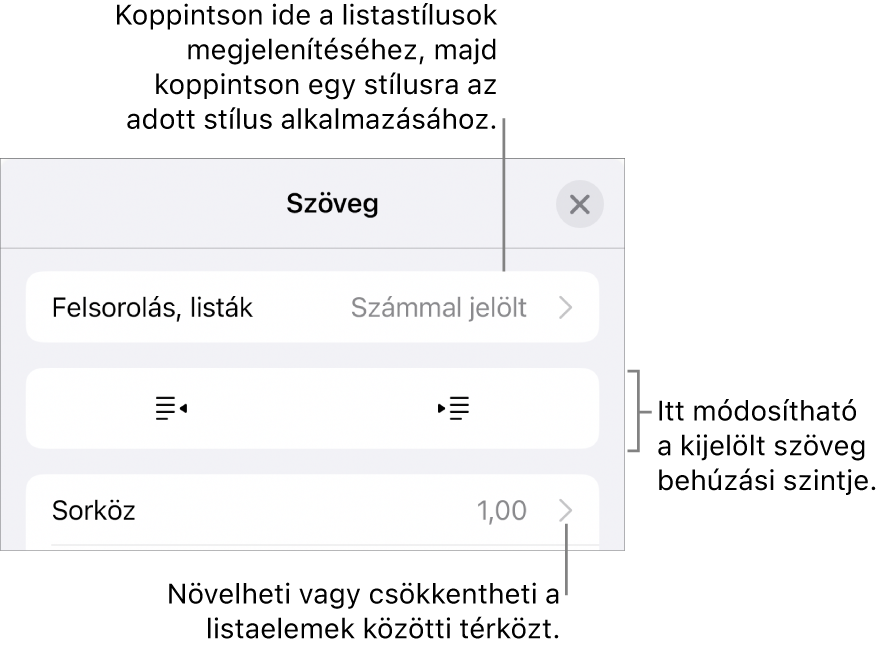Screen dimensions: 884x654
Task: Click the callout line above Számmal jelölt
Action: (x=504, y=200)
